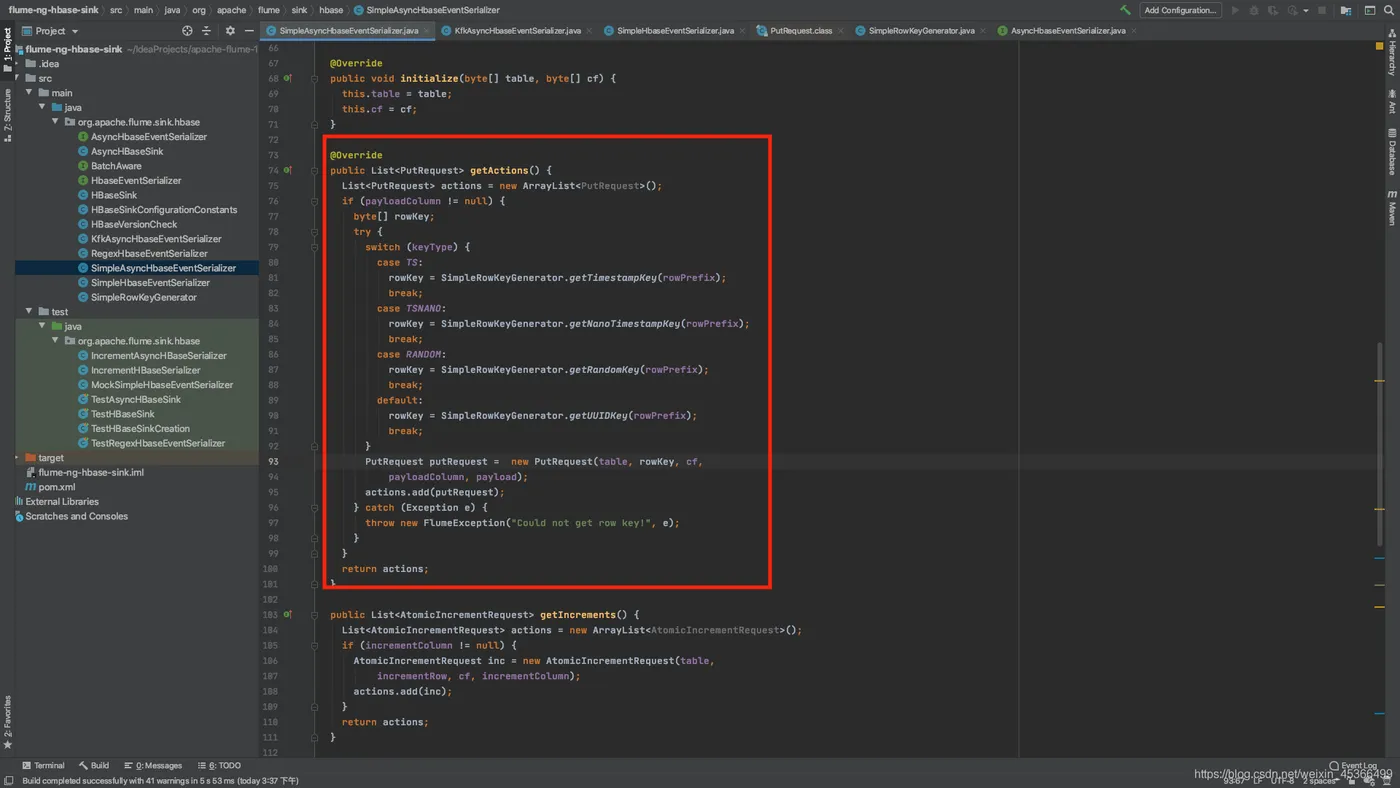Click the 'apache' breadcrumb in navigation bar
This screenshot has width=1400, height=788.
coord(231,10)
